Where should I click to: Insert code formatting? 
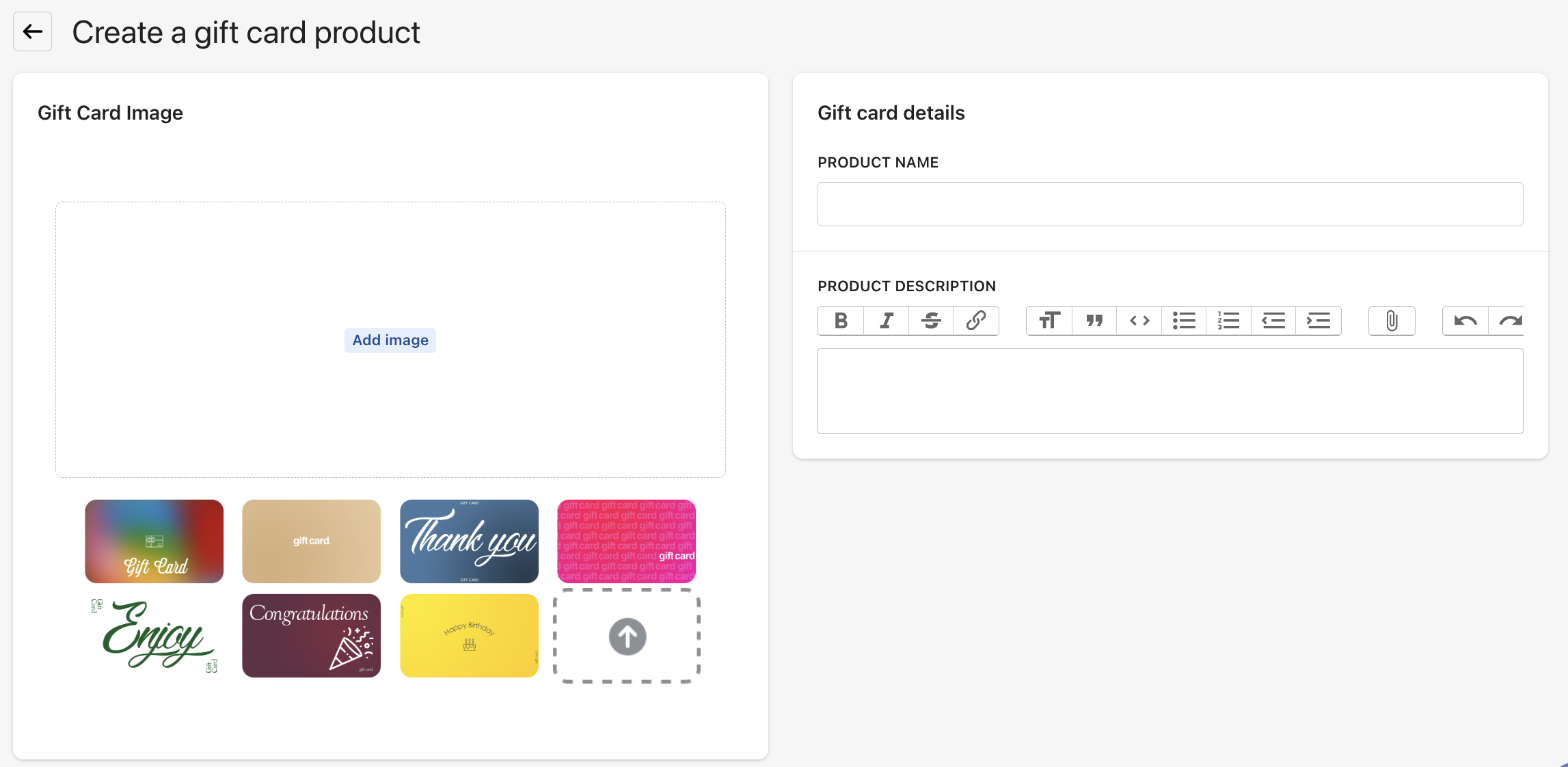pyautogui.click(x=1139, y=321)
